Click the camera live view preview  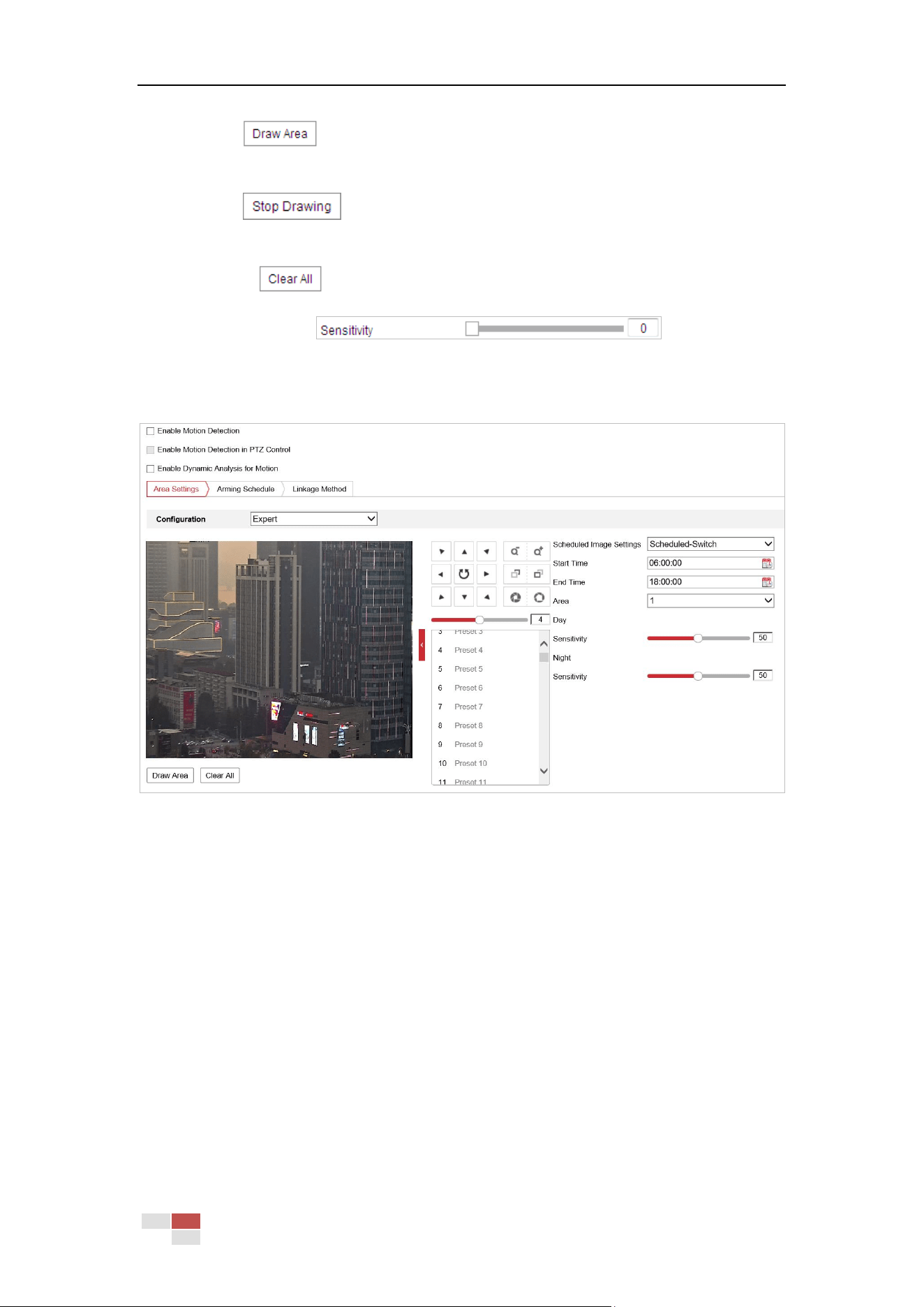click(279, 649)
